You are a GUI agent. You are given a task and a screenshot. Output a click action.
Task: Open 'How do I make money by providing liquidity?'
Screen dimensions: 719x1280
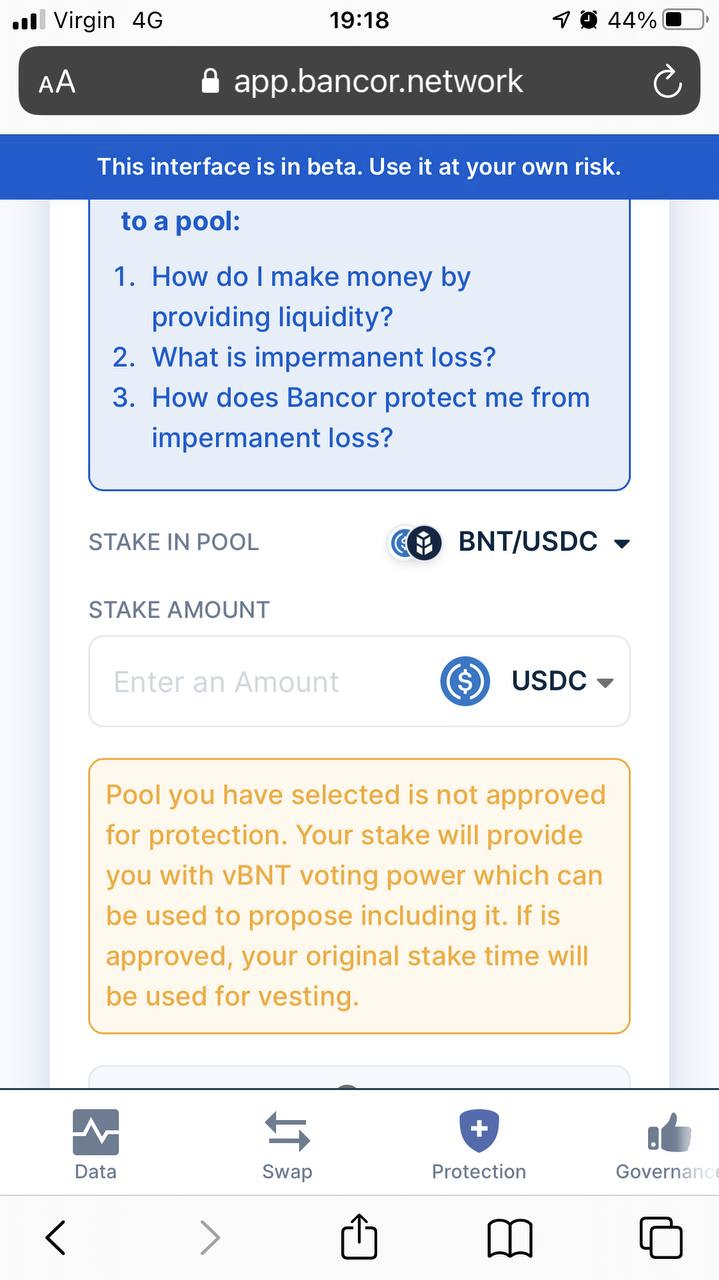[x=310, y=296]
